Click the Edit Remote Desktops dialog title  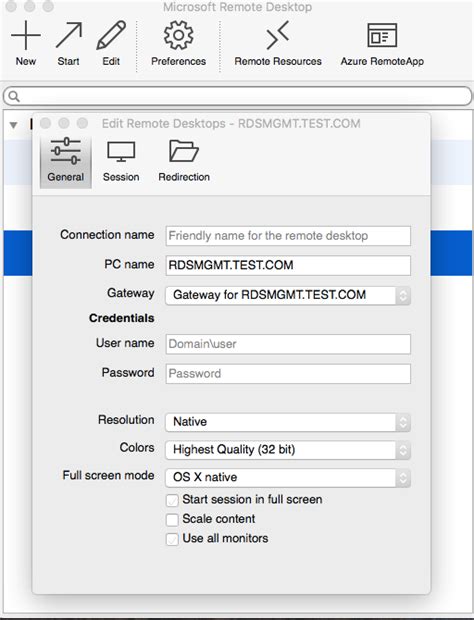tap(231, 123)
